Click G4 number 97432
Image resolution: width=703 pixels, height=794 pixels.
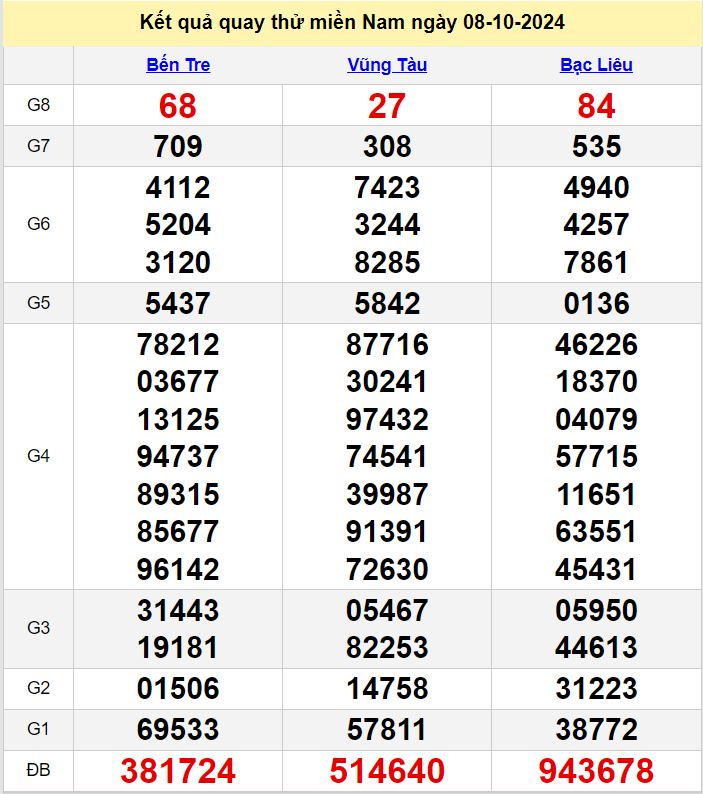pos(387,419)
